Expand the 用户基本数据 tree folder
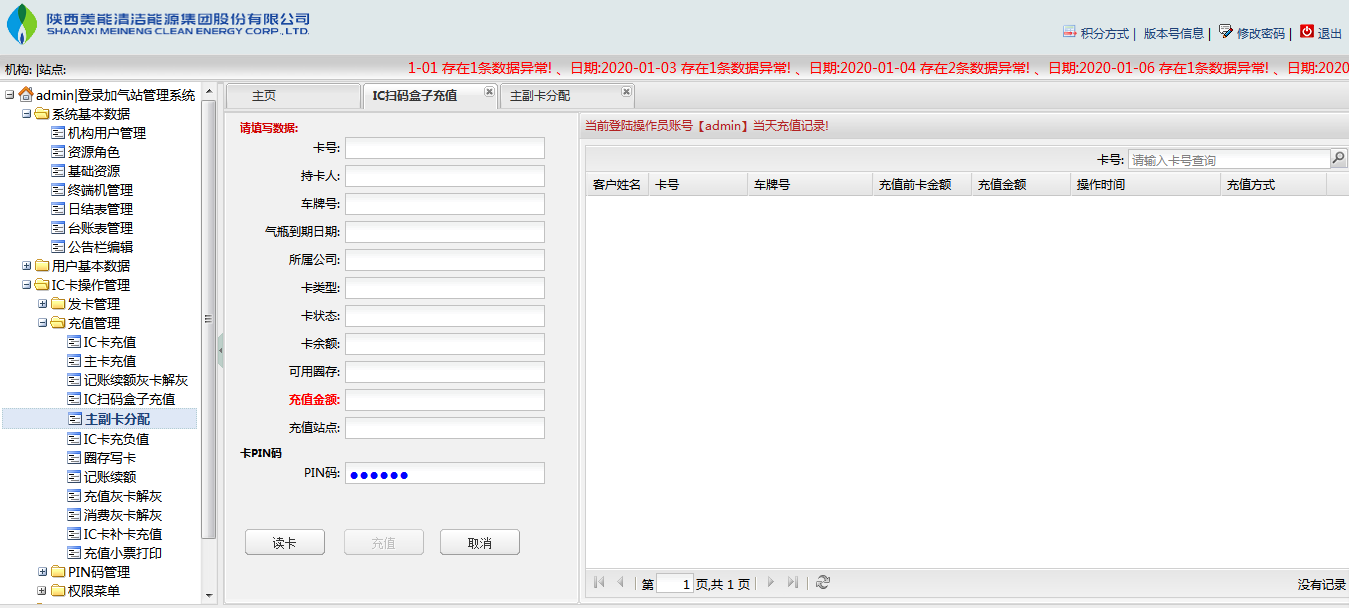The image size is (1349, 608). point(26,266)
